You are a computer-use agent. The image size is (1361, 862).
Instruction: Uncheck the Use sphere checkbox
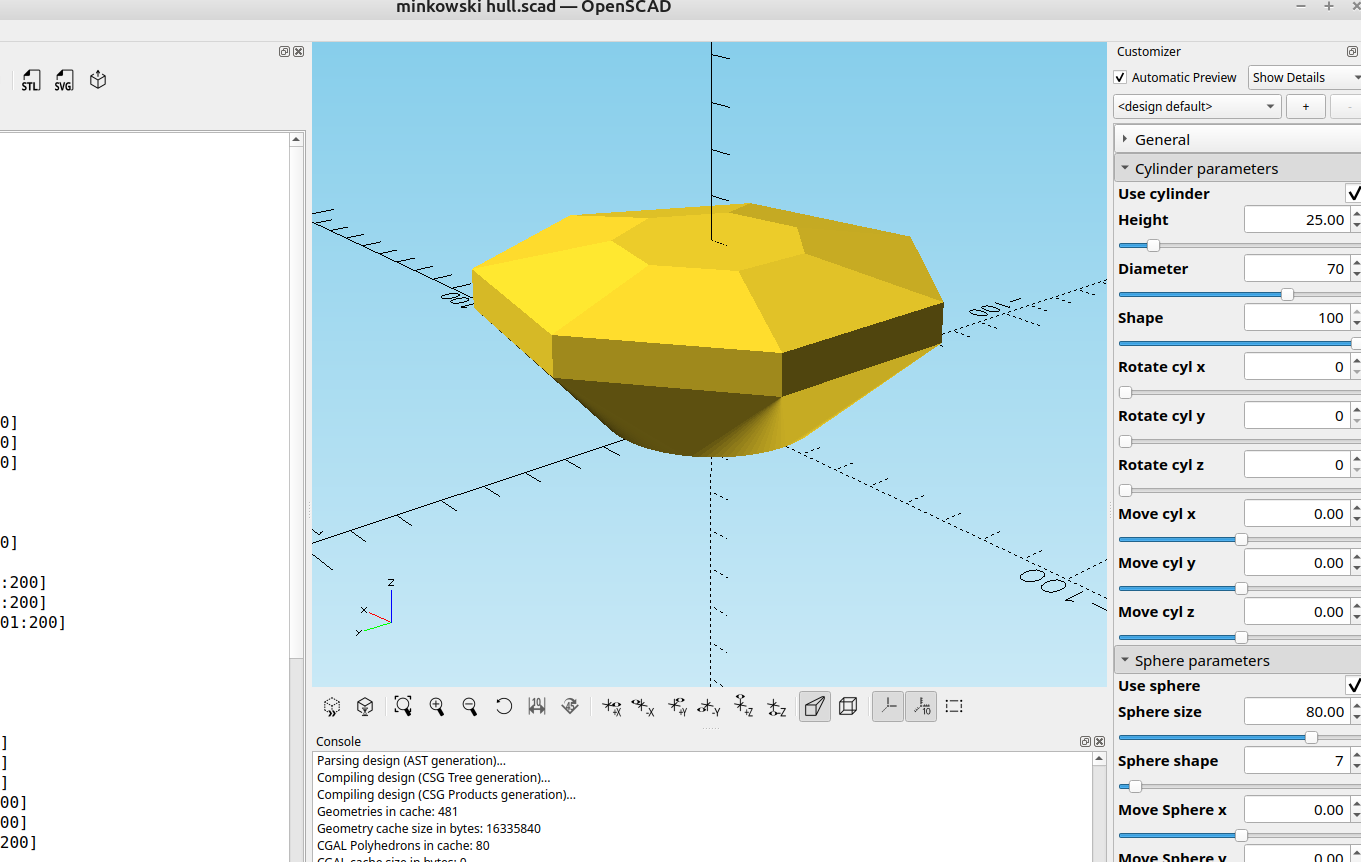tap(1353, 686)
